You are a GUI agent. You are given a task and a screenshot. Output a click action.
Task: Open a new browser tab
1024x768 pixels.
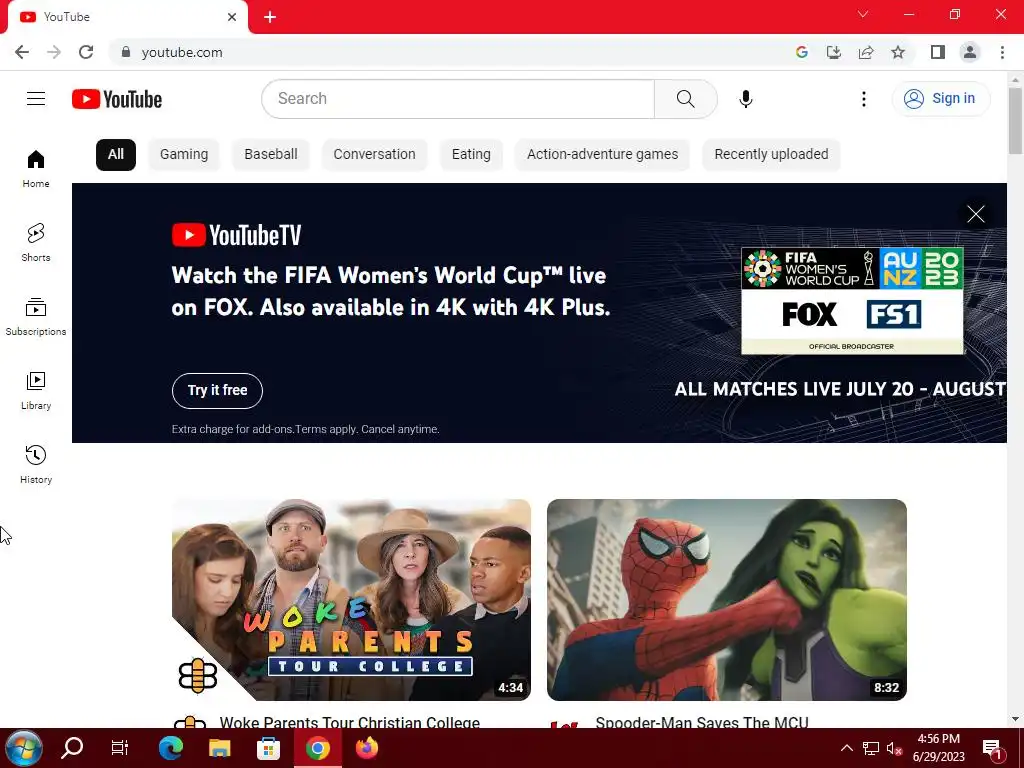tap(270, 17)
